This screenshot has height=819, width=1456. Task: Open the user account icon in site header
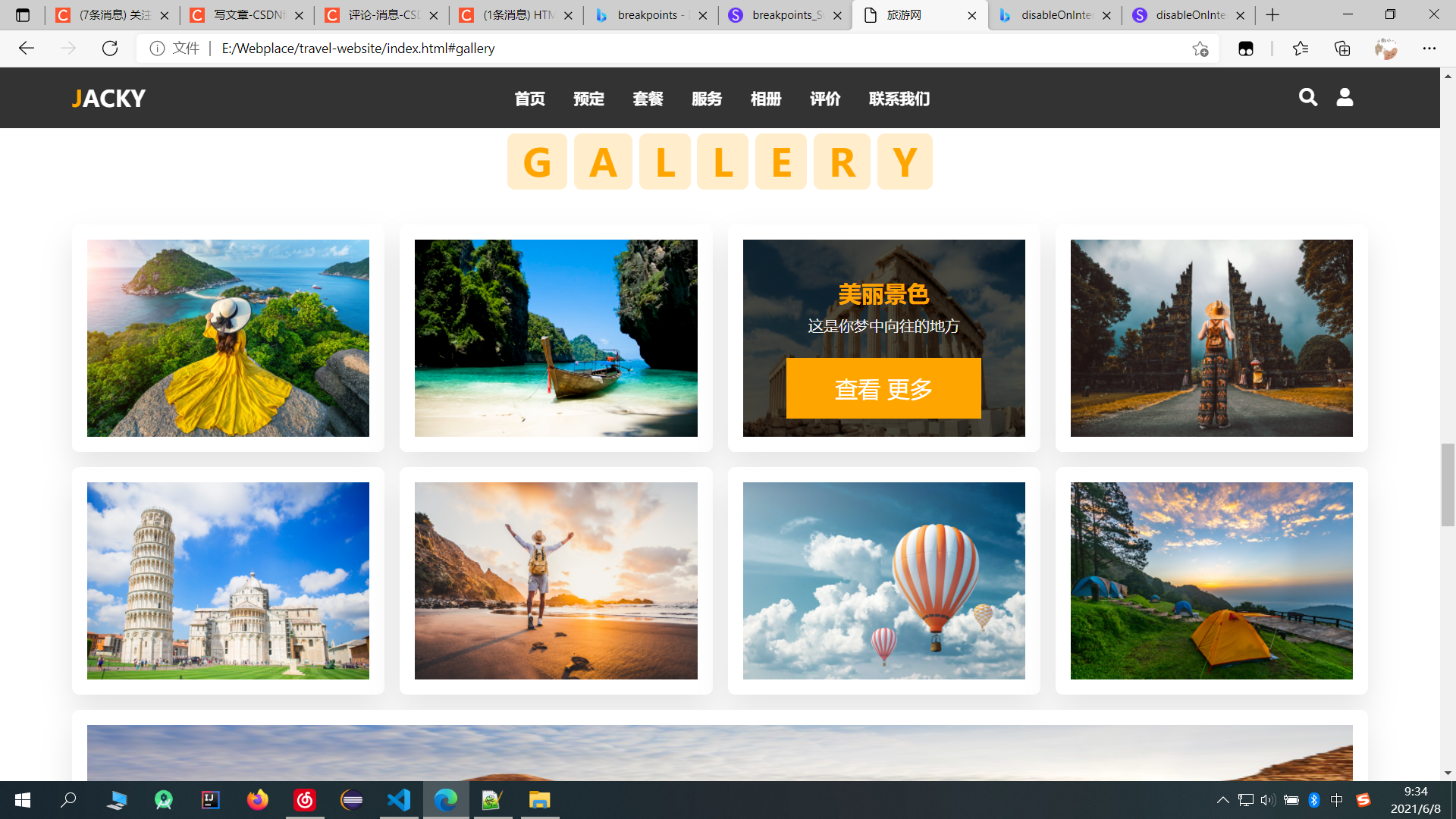[1345, 97]
